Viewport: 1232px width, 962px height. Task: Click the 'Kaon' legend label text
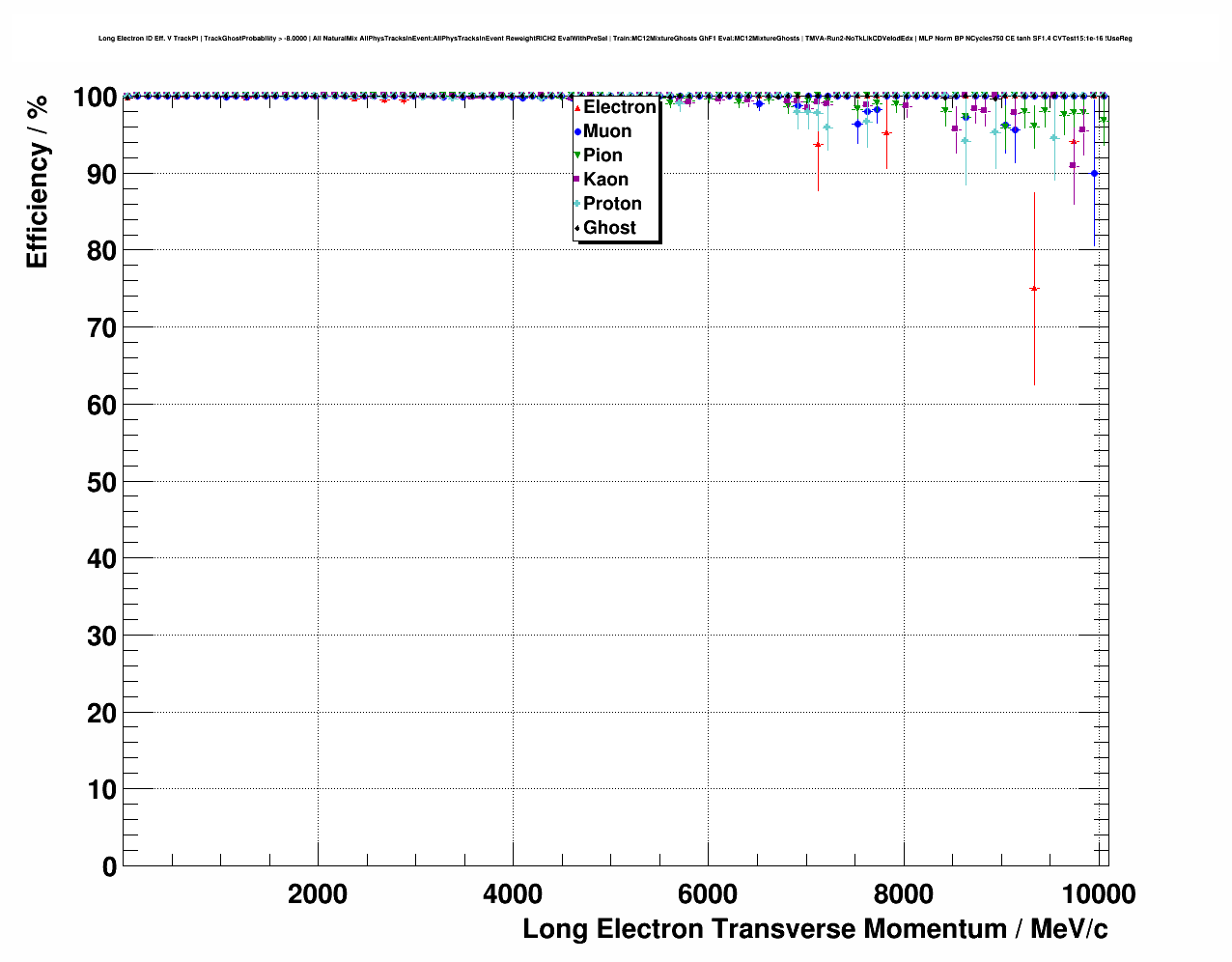(605, 180)
